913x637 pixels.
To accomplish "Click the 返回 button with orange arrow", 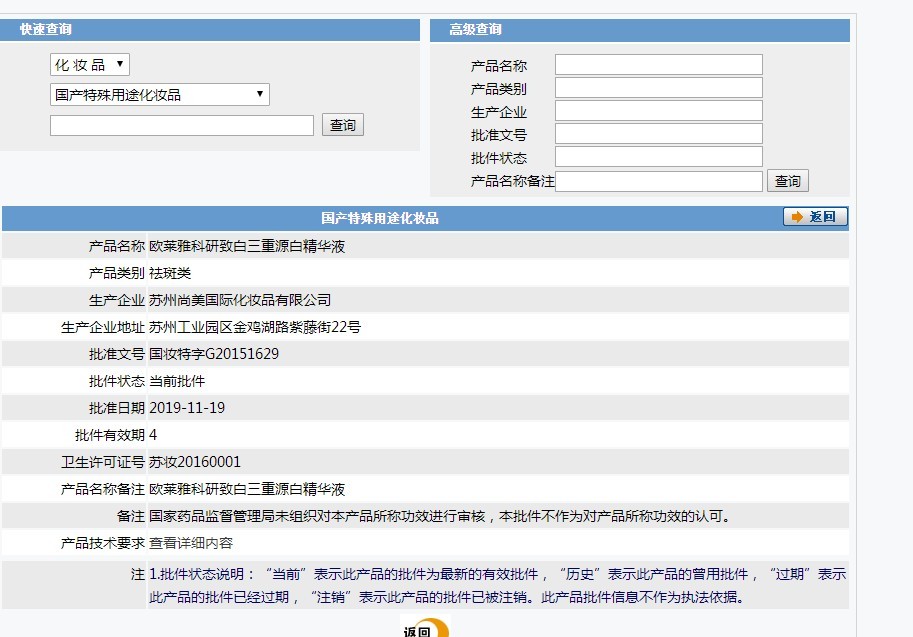I will click(815, 217).
